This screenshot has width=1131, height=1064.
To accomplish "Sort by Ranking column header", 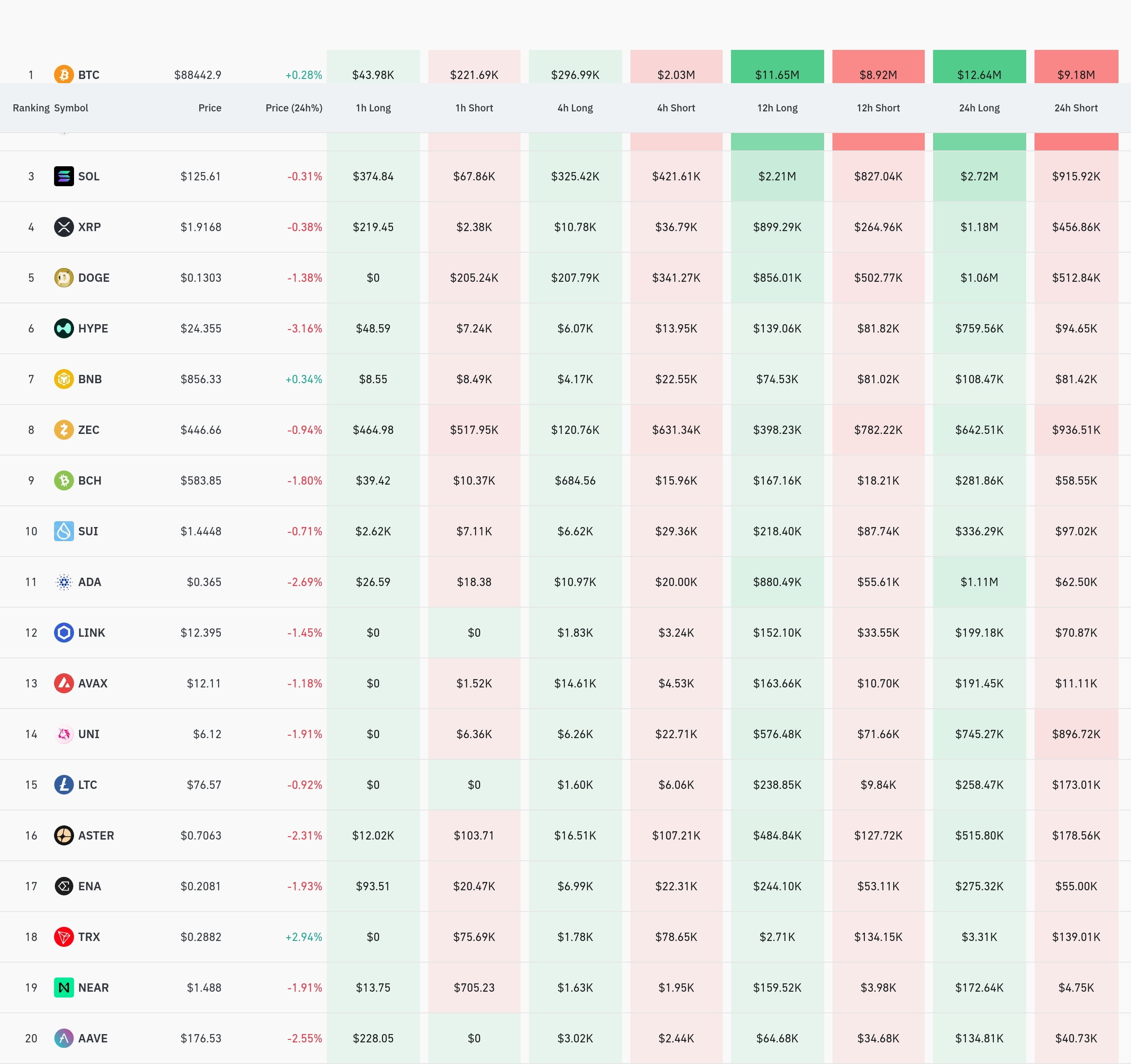I will tap(31, 108).
